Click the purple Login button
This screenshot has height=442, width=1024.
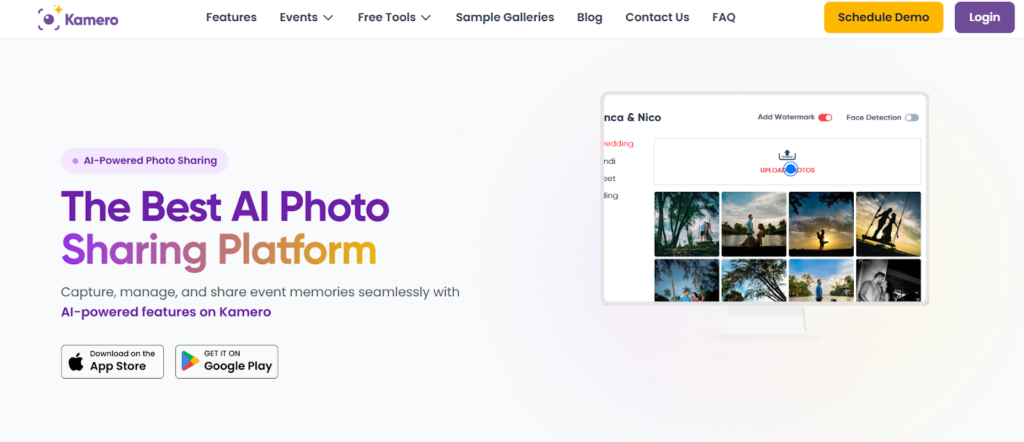coord(984,18)
